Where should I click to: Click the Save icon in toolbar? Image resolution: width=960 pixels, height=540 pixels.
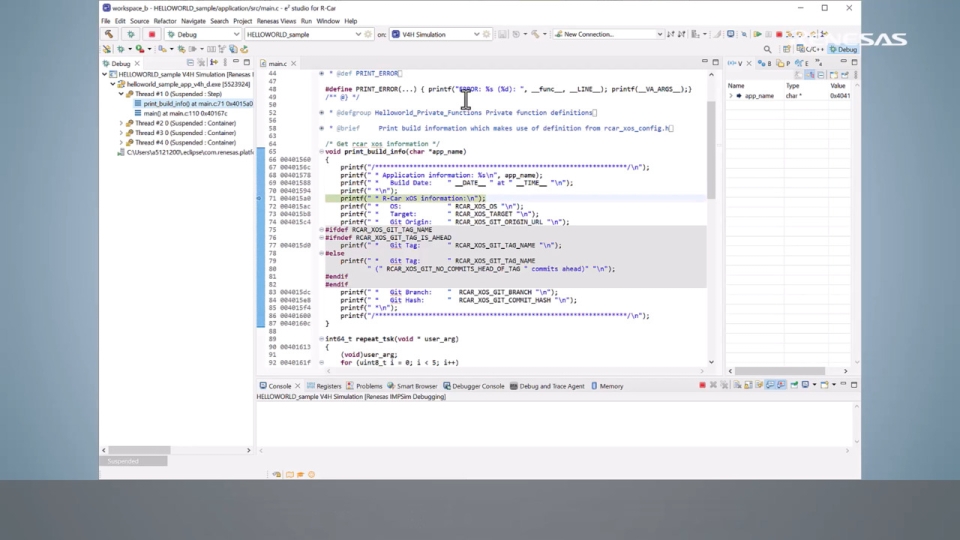tap(503, 34)
